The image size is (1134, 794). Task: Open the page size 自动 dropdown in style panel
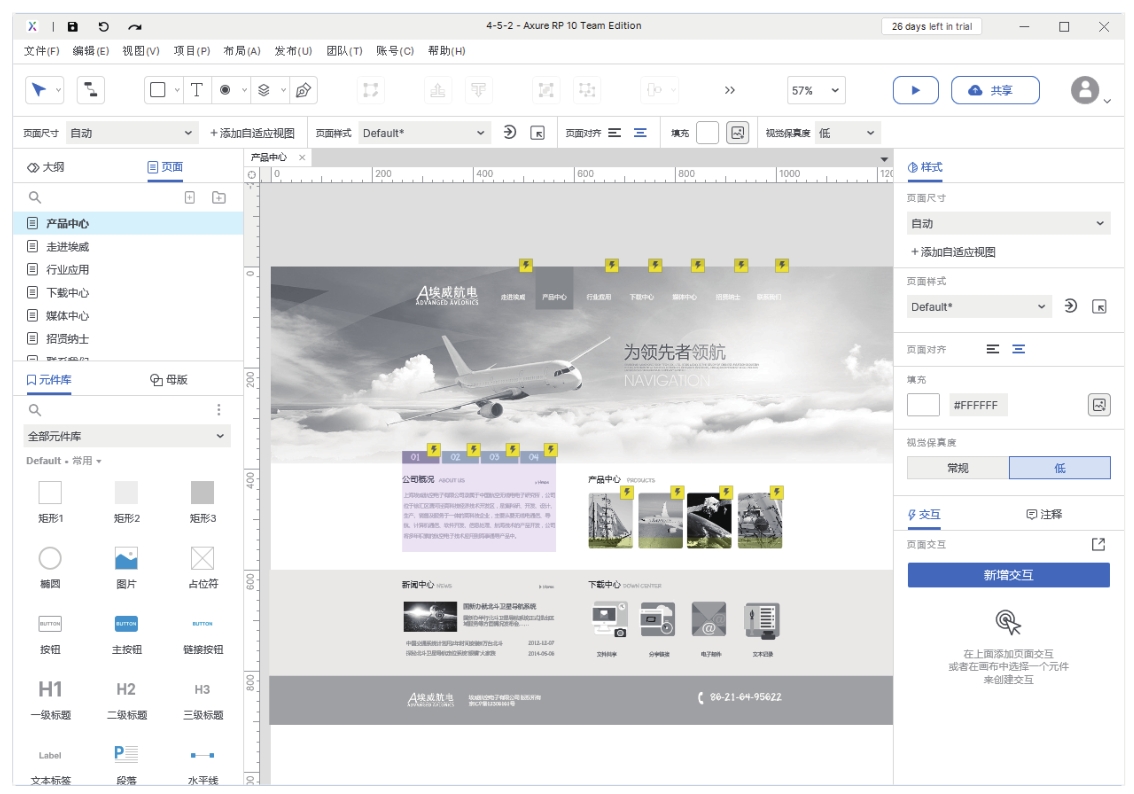pyautogui.click(x=1008, y=224)
